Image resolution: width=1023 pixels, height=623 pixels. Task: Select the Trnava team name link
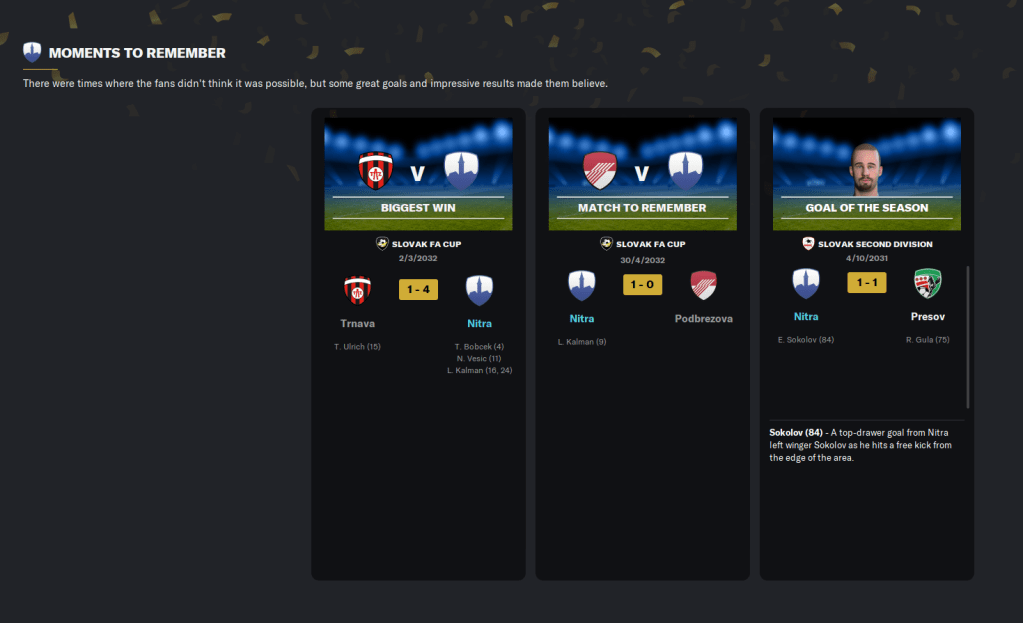(358, 324)
